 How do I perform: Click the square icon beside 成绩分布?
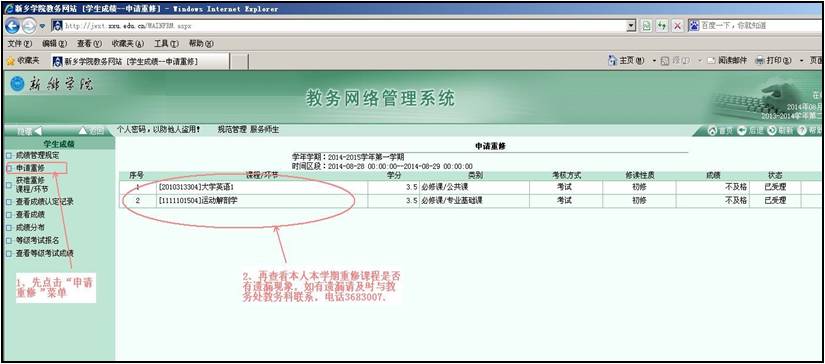pos(9,228)
